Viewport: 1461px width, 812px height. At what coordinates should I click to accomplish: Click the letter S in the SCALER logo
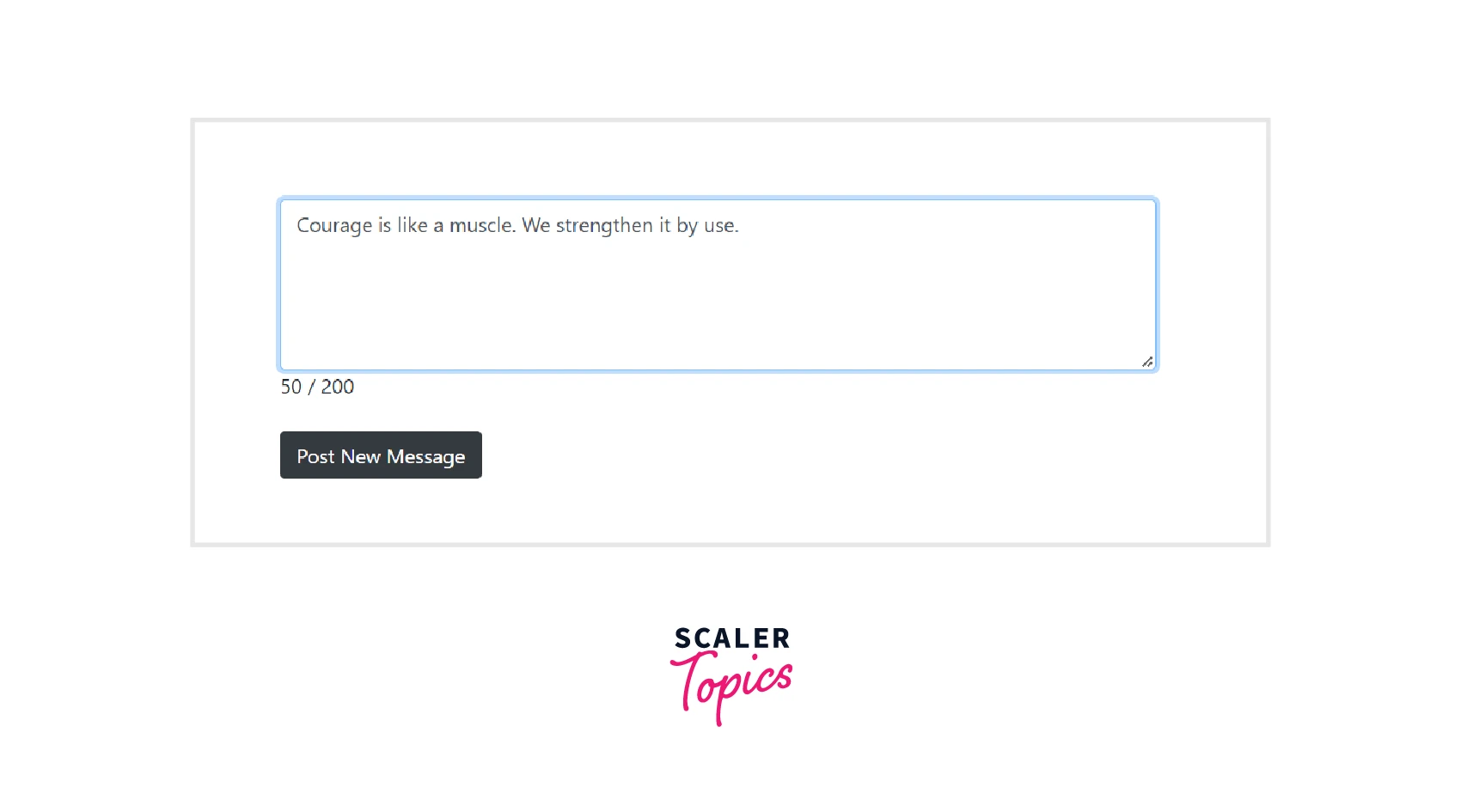coord(682,638)
